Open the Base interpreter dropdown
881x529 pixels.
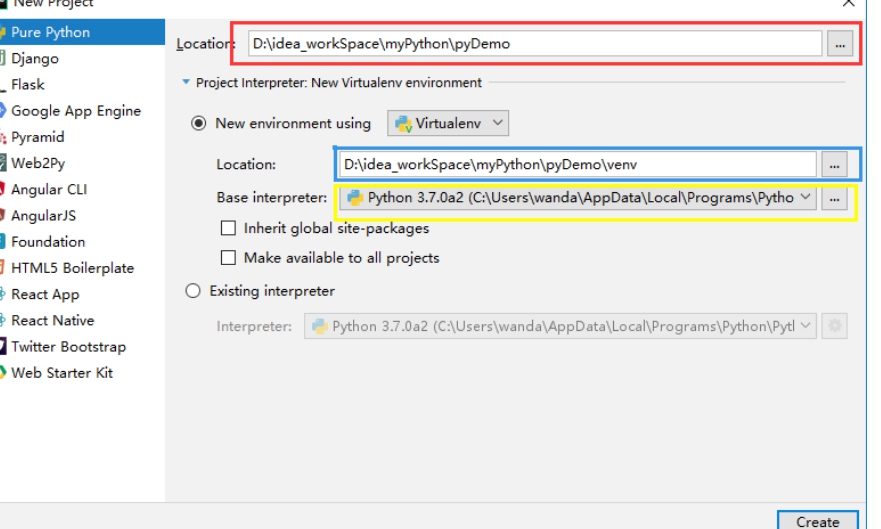coord(578,198)
